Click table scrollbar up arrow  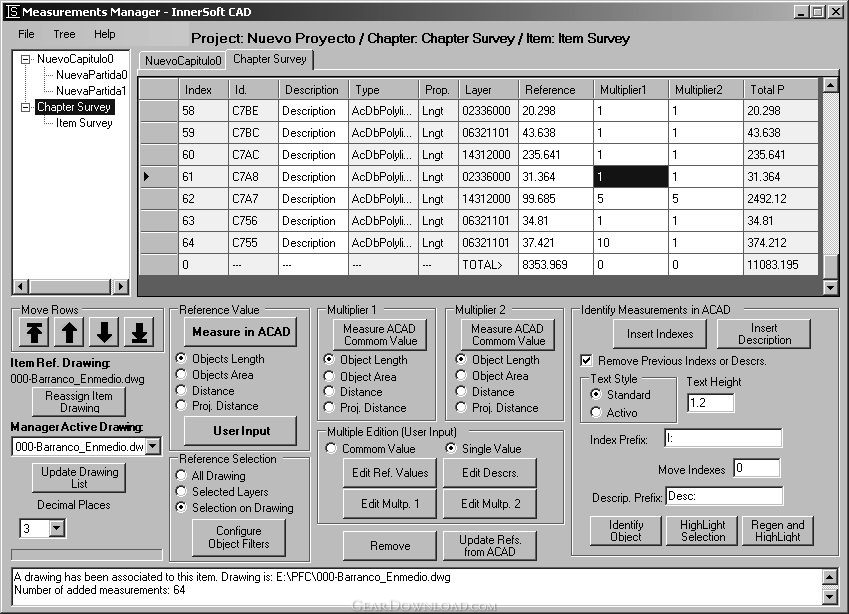click(831, 85)
